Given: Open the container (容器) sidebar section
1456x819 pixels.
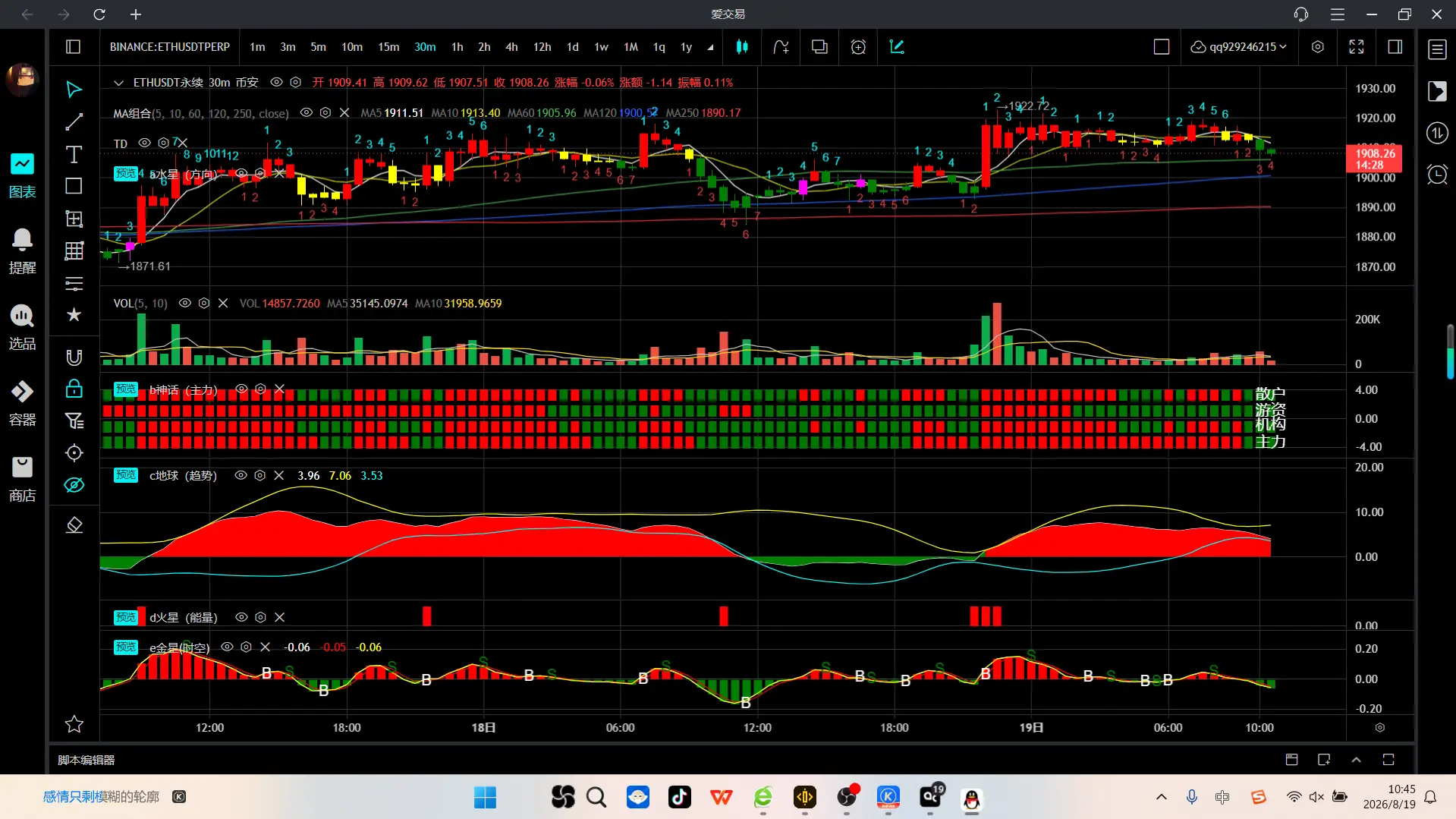Looking at the screenshot, I should 22,403.
